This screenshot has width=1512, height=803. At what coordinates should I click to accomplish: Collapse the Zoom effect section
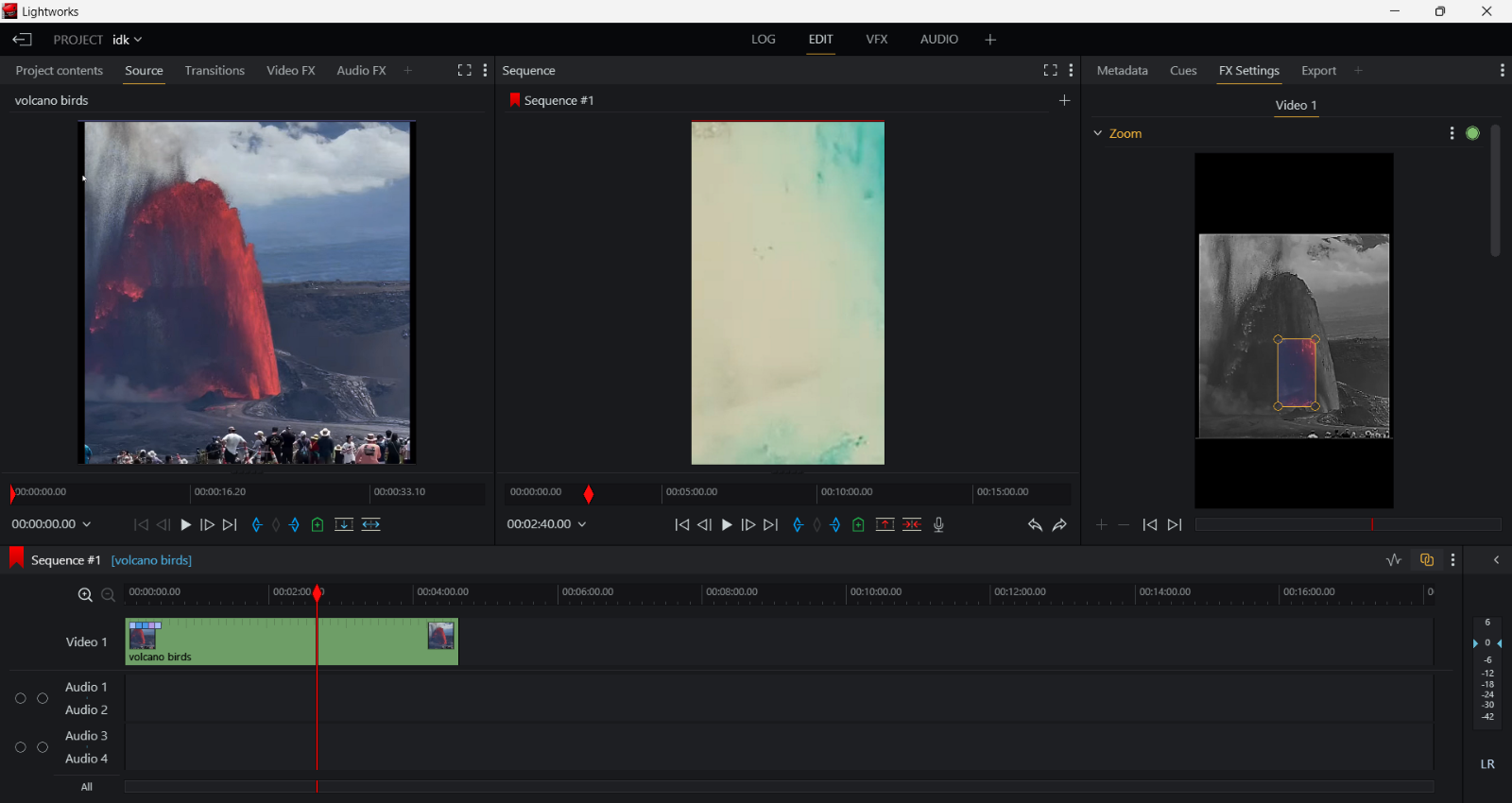[x=1098, y=134]
